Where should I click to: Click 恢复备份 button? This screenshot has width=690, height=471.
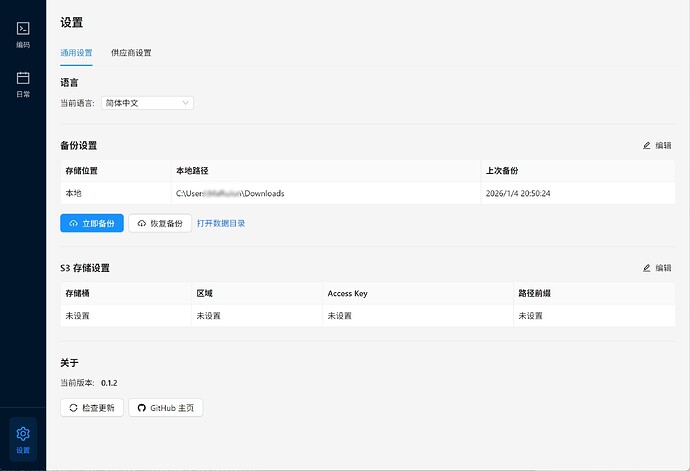click(160, 223)
